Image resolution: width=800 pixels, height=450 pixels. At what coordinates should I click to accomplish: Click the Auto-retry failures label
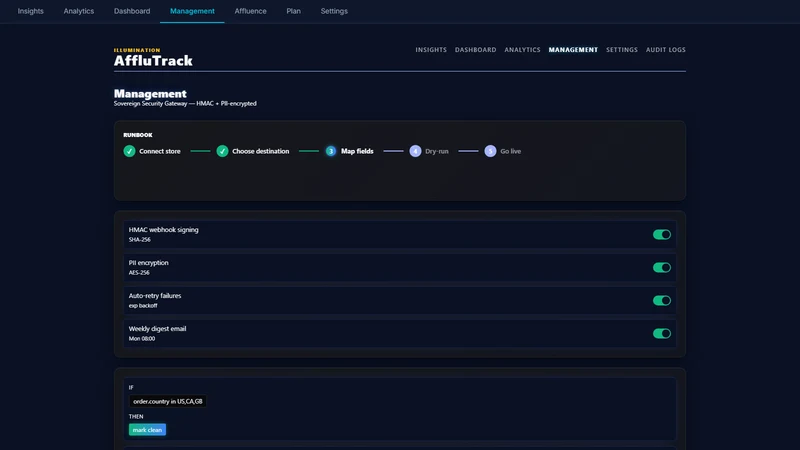pos(155,296)
